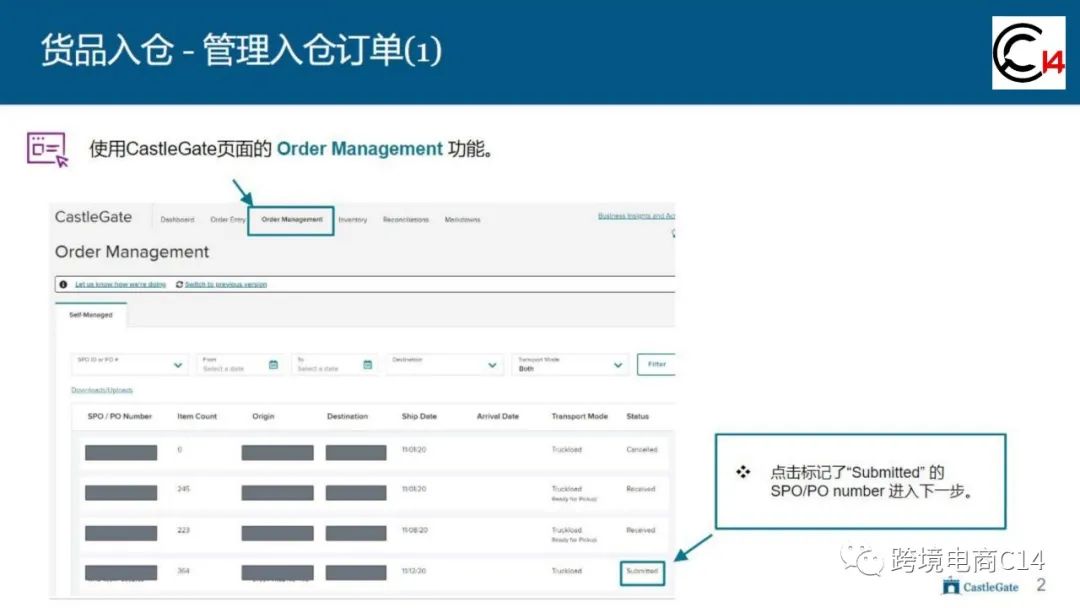Click the CastleGate footer logo

coord(980,587)
